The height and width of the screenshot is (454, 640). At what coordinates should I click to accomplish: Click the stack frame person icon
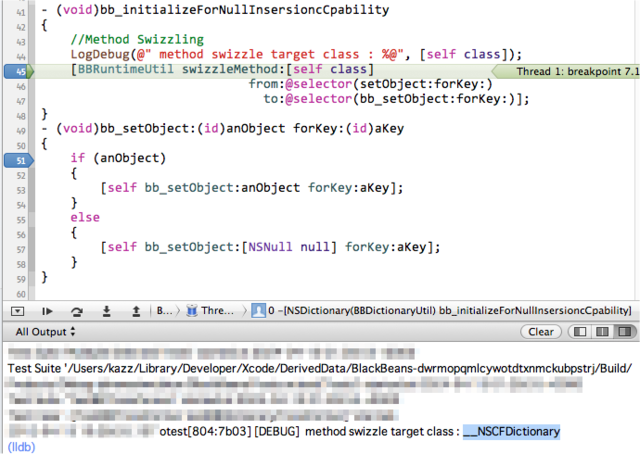tap(258, 311)
